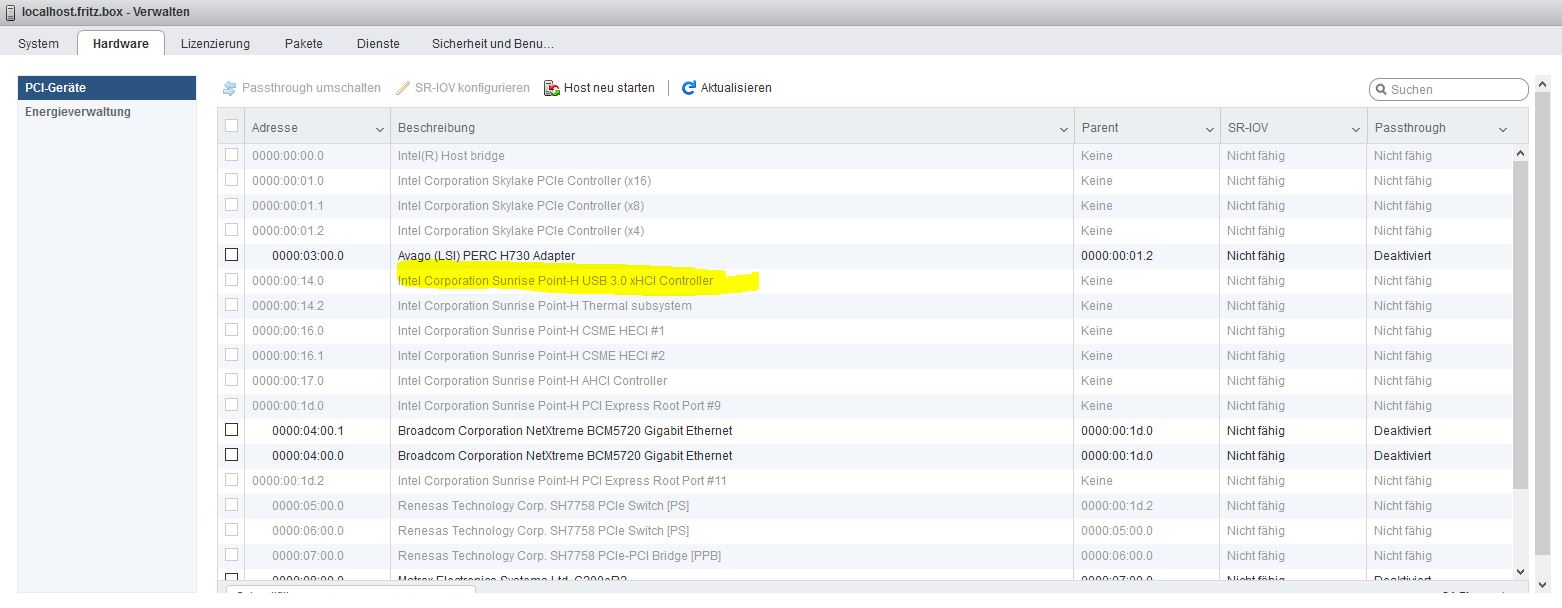Click Renesas SH7758 PCIe-PCI Bridge [PPB] entry

559,556
